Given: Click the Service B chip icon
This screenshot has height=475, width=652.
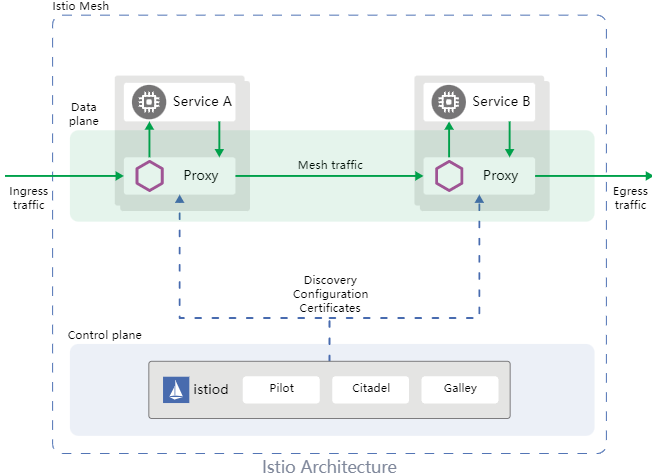Looking at the screenshot, I should coord(450,101).
